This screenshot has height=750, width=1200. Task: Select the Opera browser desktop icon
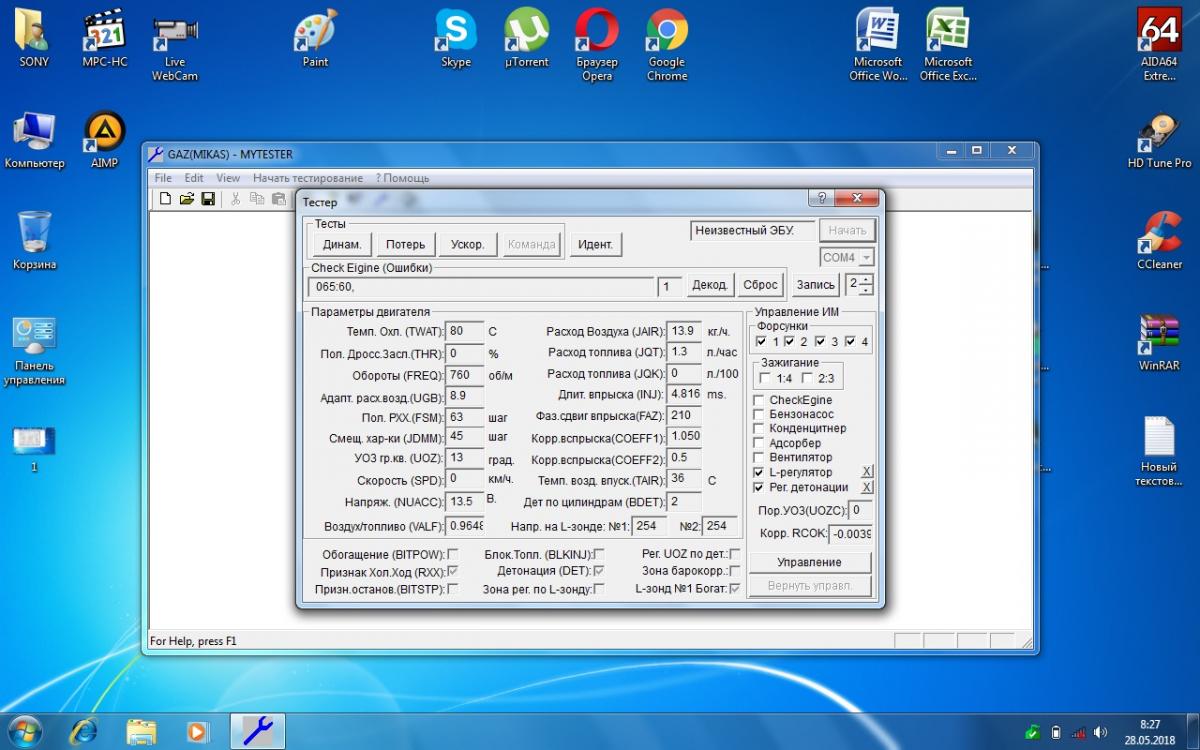(x=597, y=44)
